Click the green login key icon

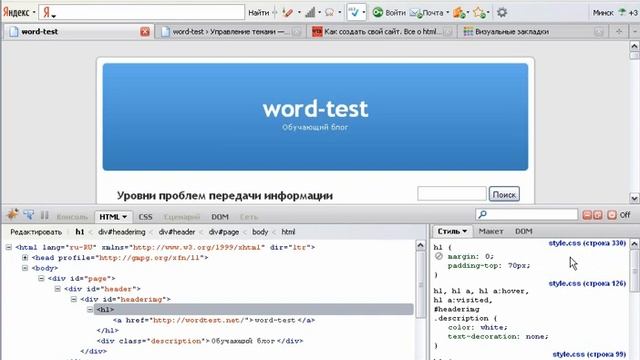coord(378,13)
